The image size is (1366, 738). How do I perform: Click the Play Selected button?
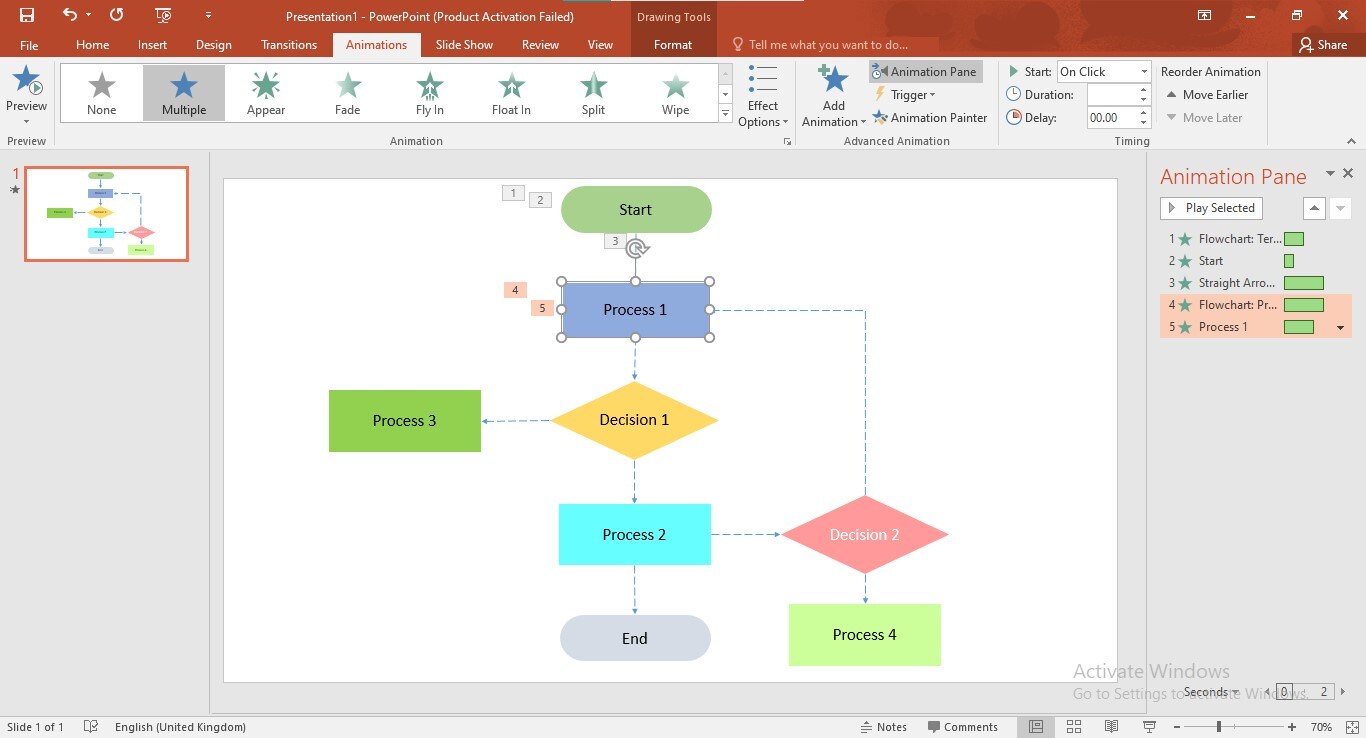(1210, 208)
